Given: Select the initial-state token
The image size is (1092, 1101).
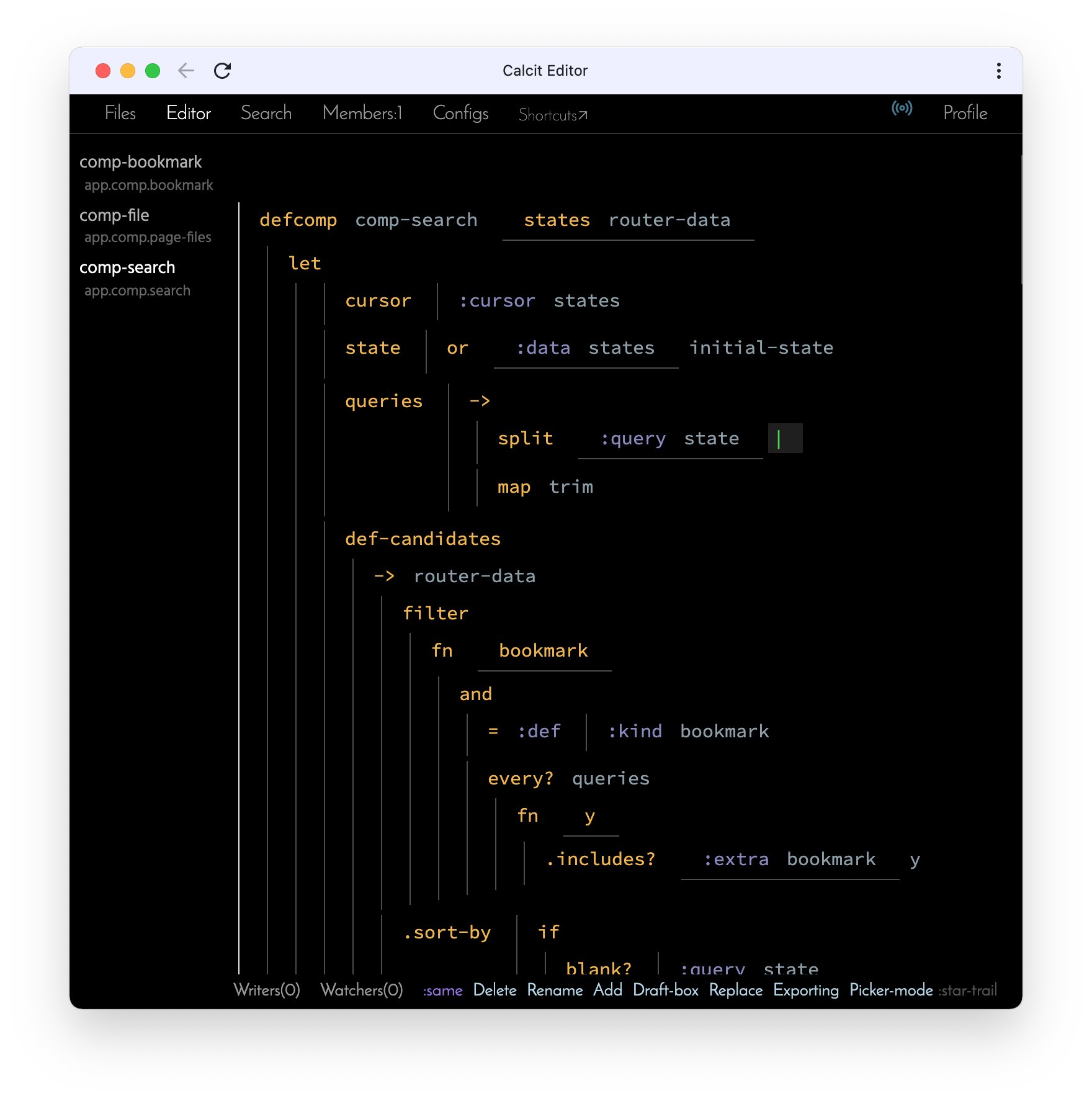Looking at the screenshot, I should click(761, 348).
